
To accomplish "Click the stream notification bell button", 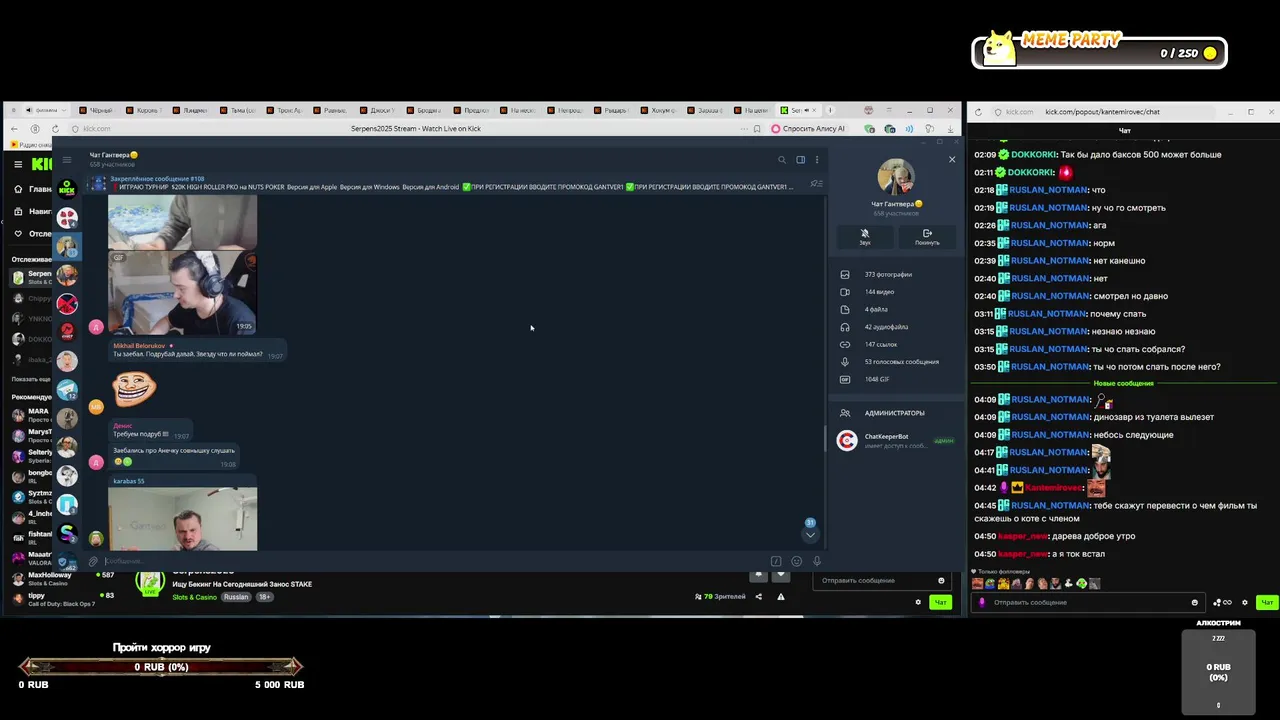I will 759,575.
